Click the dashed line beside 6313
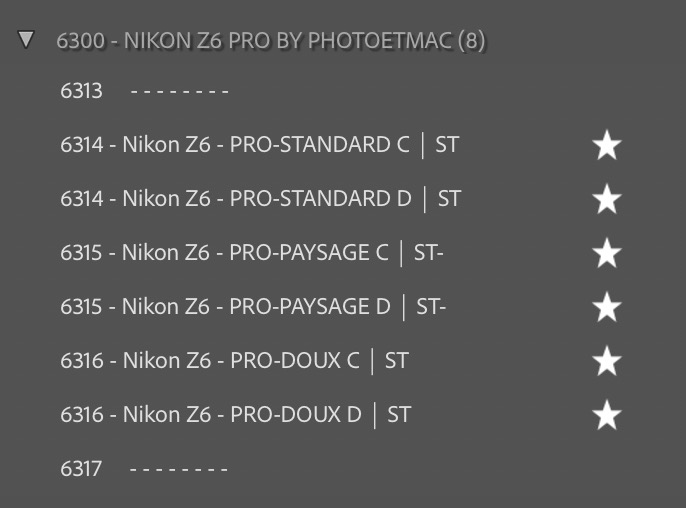The image size is (686, 508). [180, 92]
